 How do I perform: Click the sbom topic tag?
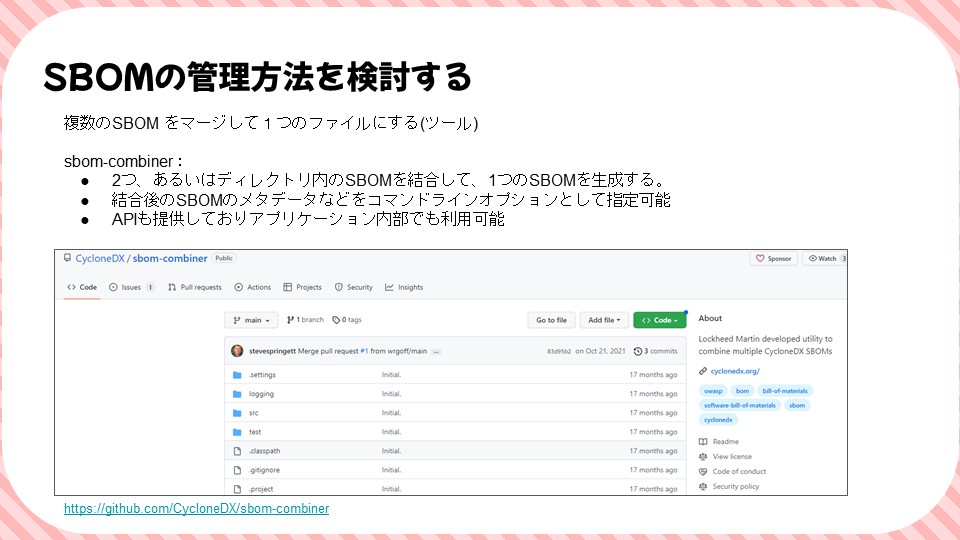point(797,405)
